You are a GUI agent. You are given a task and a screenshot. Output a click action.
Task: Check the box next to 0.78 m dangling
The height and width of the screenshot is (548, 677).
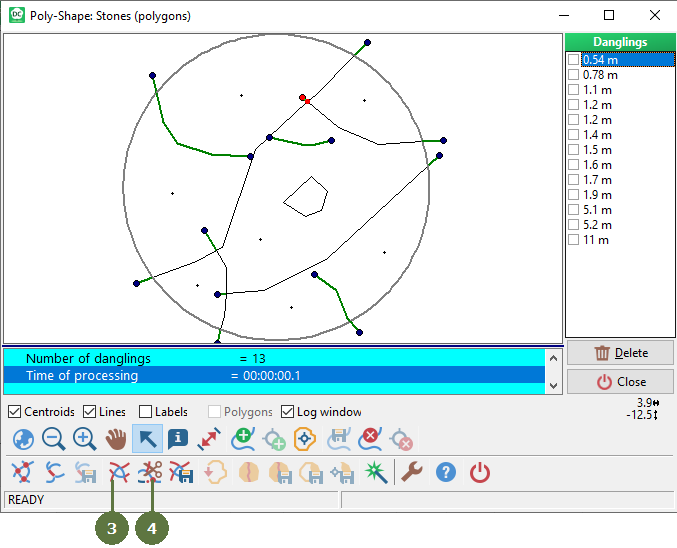(x=574, y=75)
